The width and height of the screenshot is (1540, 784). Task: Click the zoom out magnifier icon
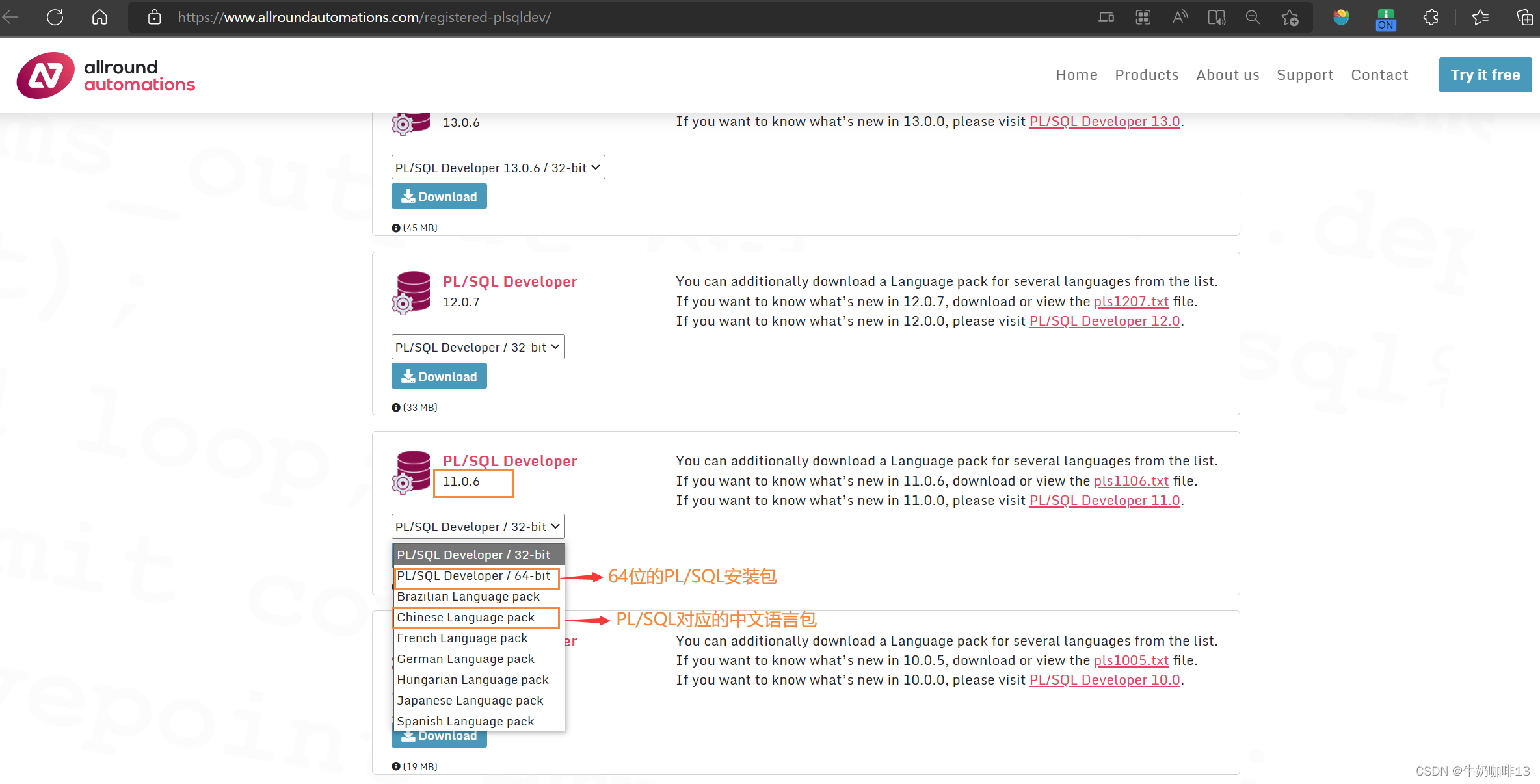pos(1253,18)
